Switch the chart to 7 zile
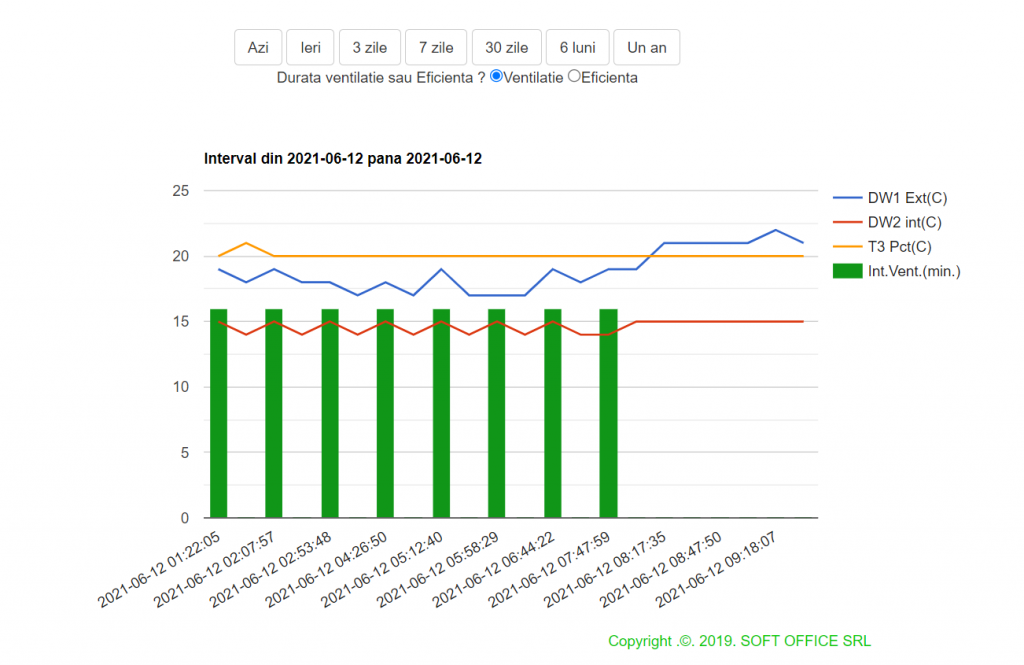The width and height of the screenshot is (1024, 665). pos(436,47)
